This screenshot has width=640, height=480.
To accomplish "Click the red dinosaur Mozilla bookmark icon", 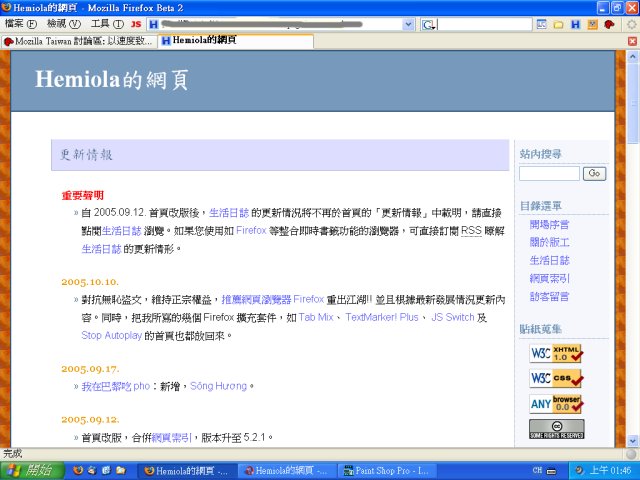I will (609, 24).
